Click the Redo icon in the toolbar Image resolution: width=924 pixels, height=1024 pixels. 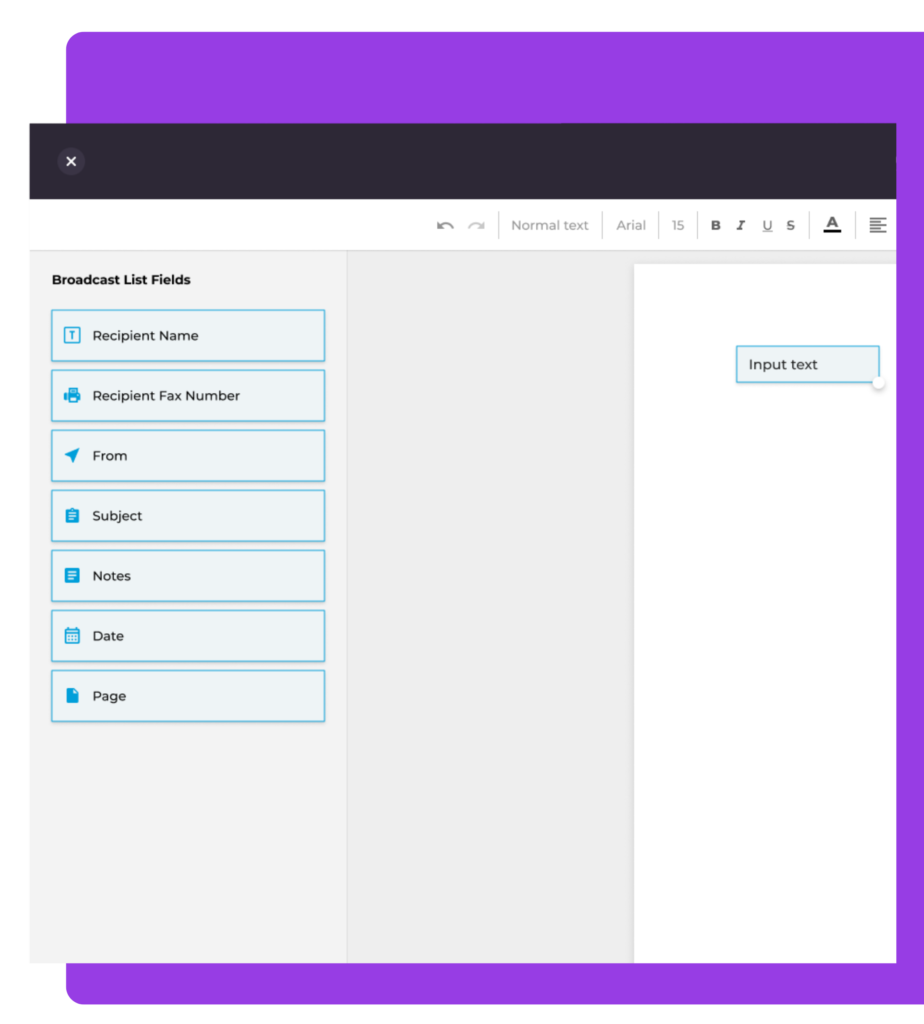pyautogui.click(x=477, y=225)
